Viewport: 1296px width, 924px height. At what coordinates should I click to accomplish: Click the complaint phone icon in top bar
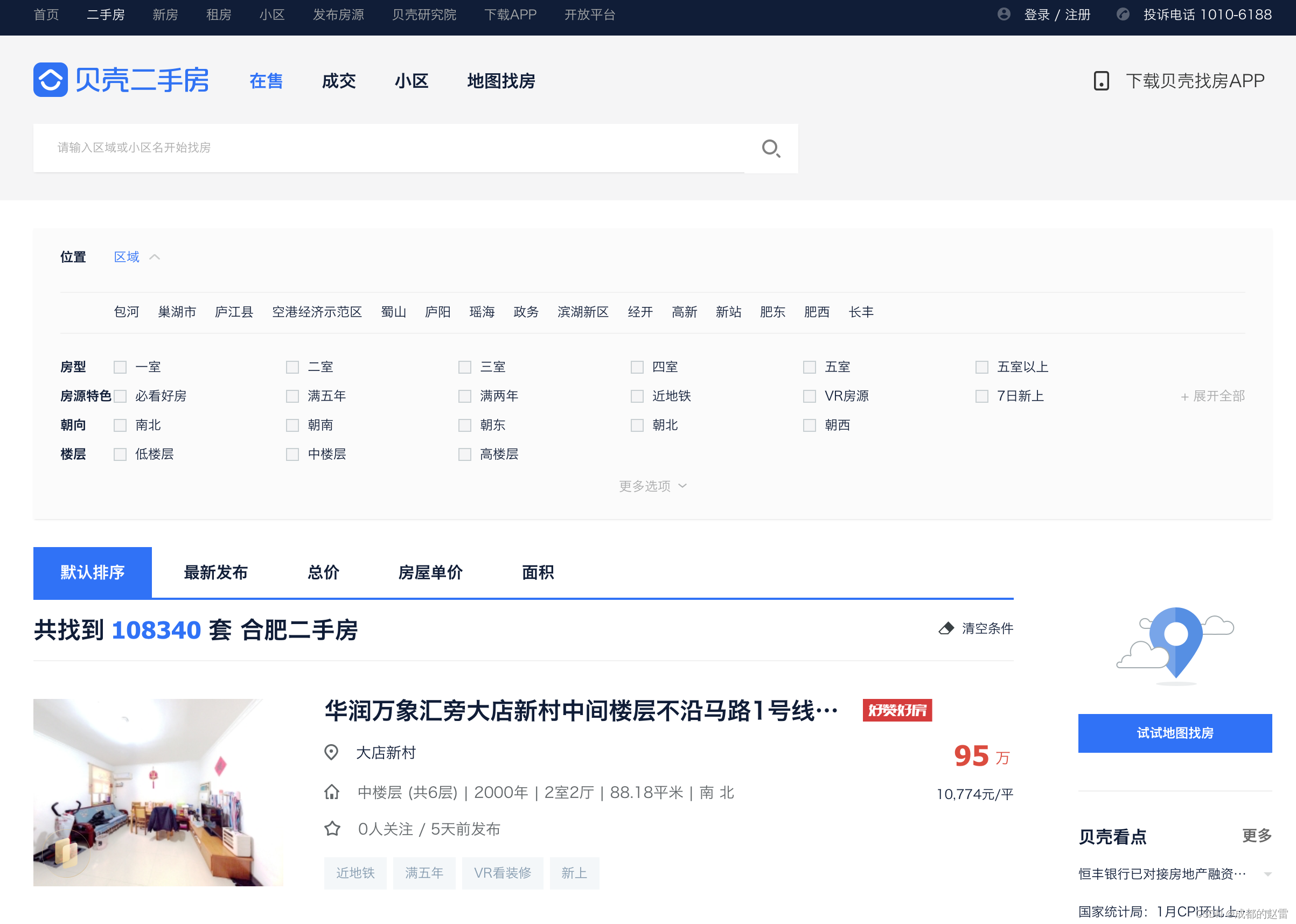point(1123,14)
